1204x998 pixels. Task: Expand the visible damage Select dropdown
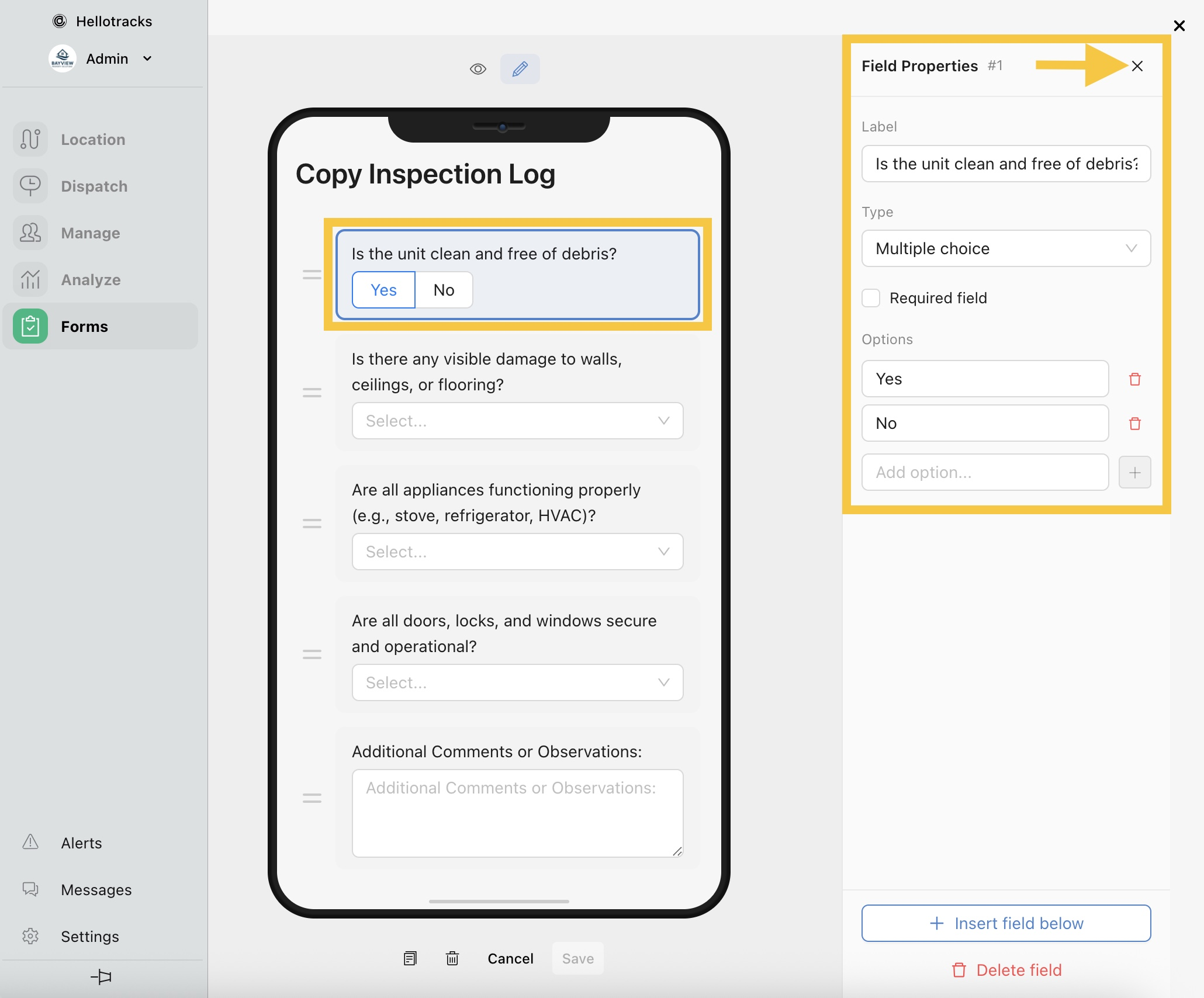[517, 421]
